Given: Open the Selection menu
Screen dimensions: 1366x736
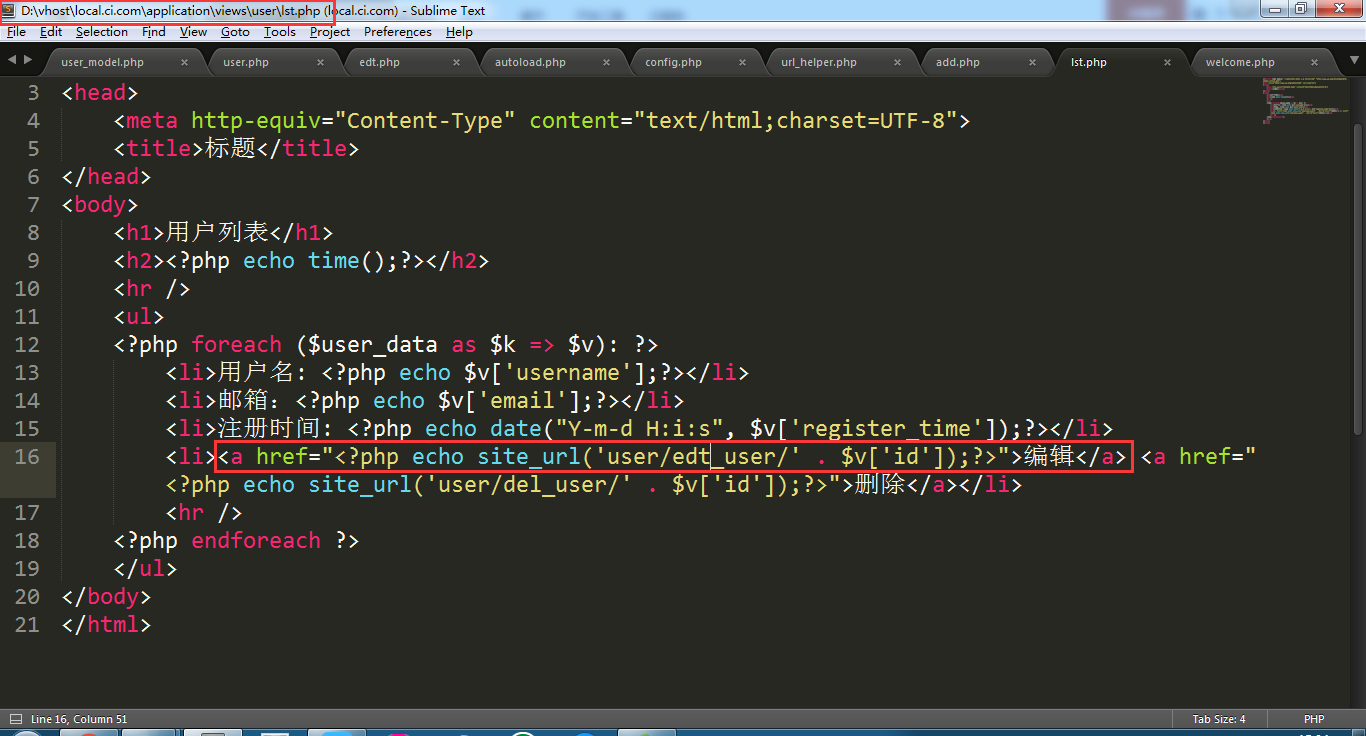Looking at the screenshot, I should tap(102, 32).
